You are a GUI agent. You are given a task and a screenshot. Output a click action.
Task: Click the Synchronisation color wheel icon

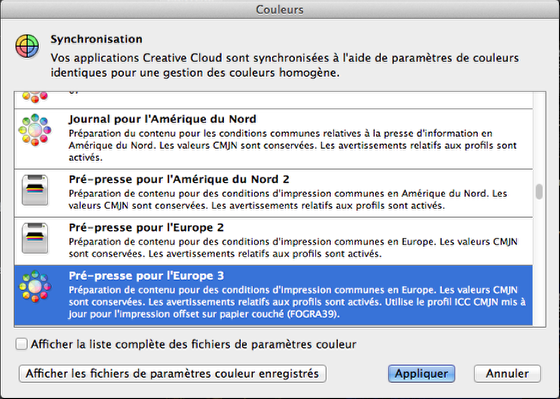pyautogui.click(x=27, y=46)
